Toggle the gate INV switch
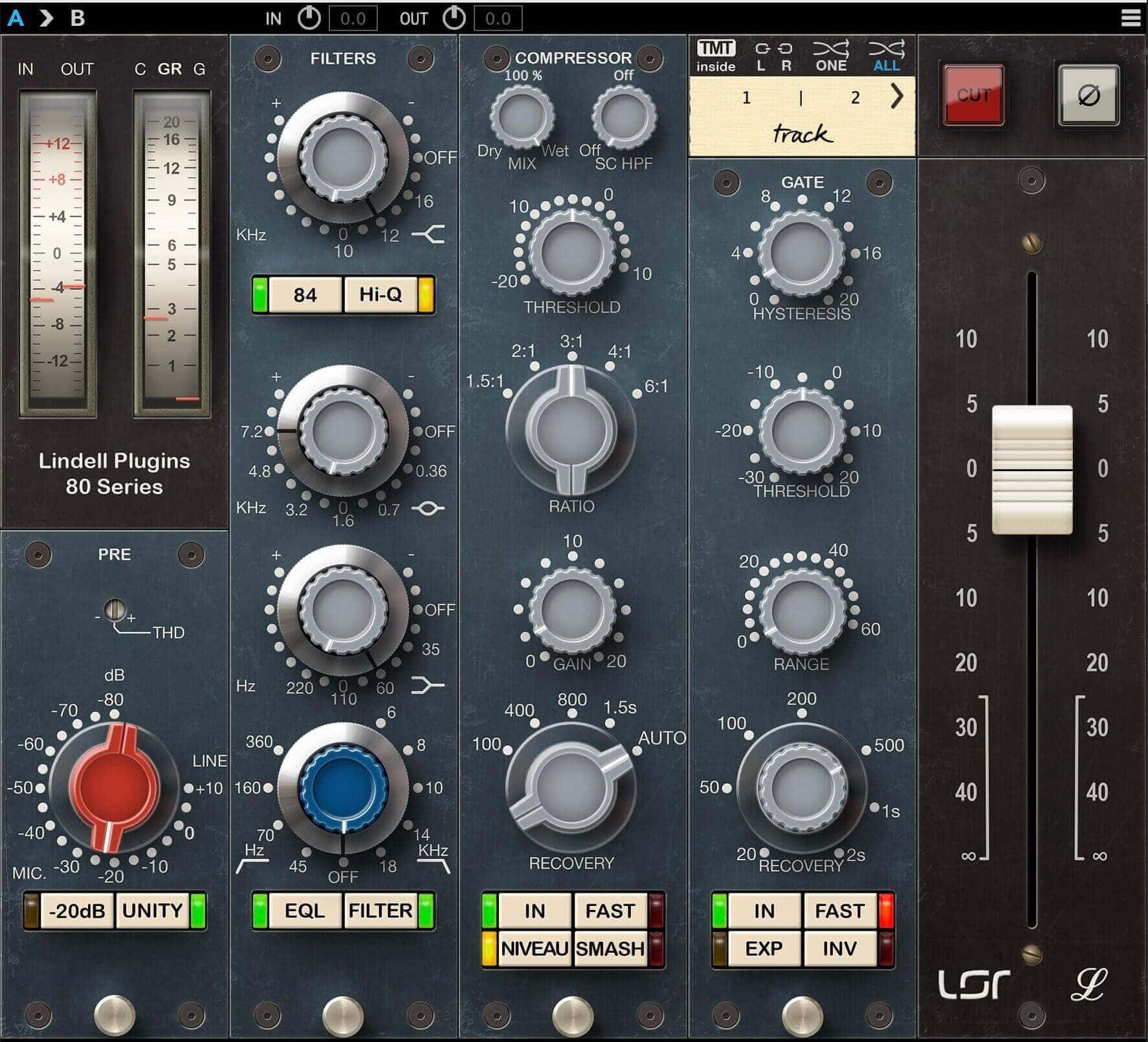 [840, 948]
